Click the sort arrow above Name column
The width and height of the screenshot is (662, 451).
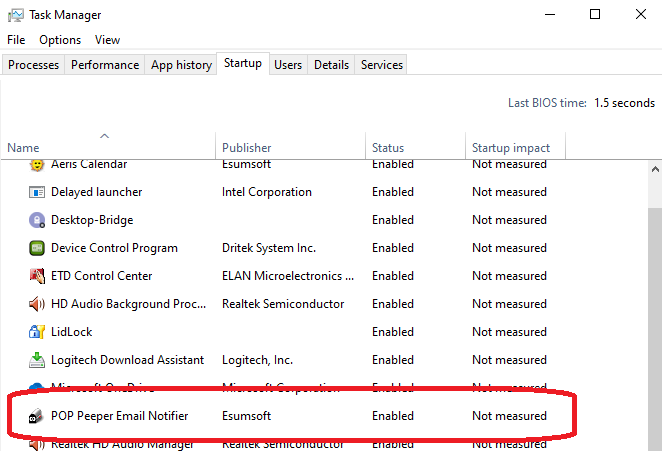click(104, 136)
